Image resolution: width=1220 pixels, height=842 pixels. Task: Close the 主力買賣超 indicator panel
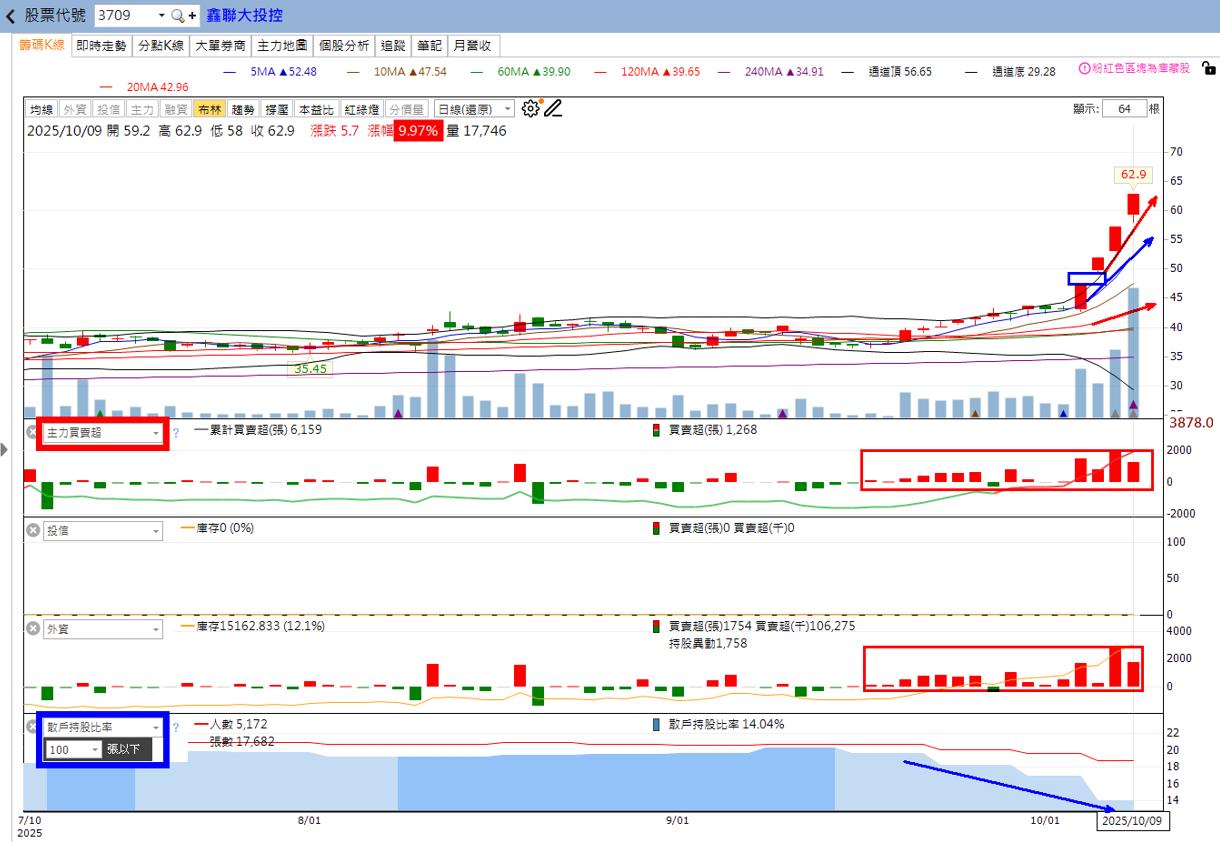[x=32, y=433]
